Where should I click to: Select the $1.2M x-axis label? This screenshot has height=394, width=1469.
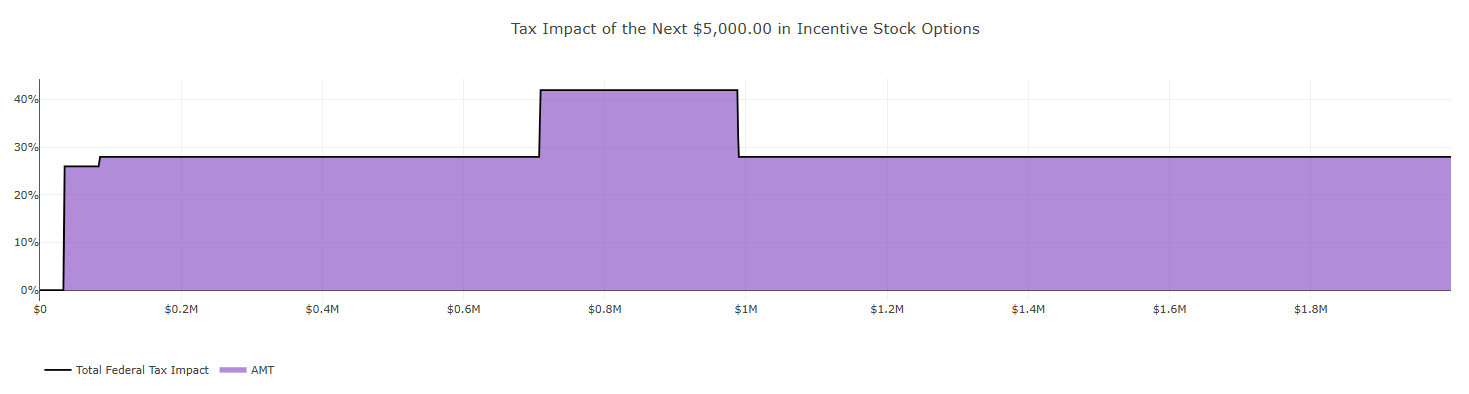[x=887, y=309]
